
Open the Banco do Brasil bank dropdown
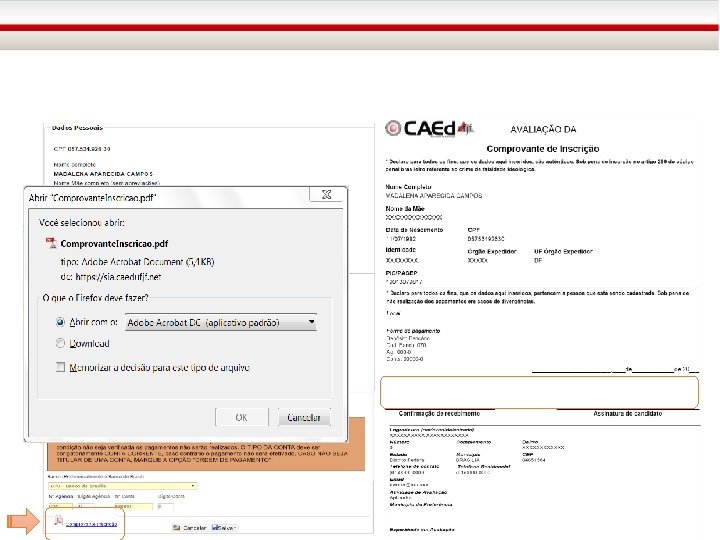(123, 486)
